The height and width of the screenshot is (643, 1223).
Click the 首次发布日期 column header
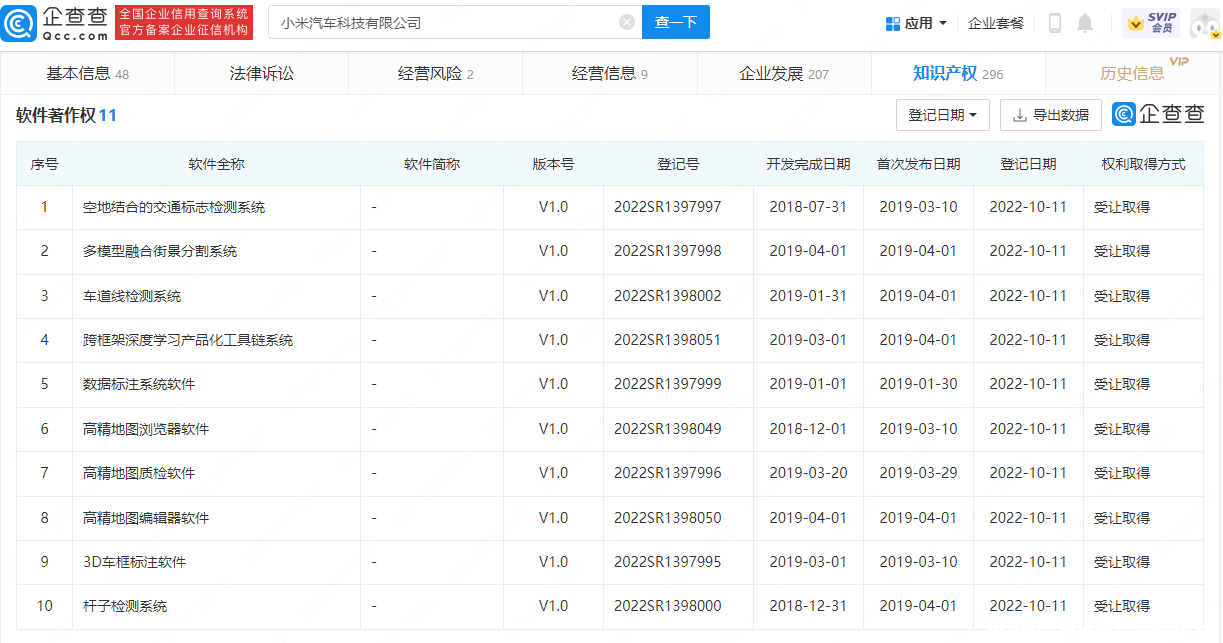pos(918,164)
